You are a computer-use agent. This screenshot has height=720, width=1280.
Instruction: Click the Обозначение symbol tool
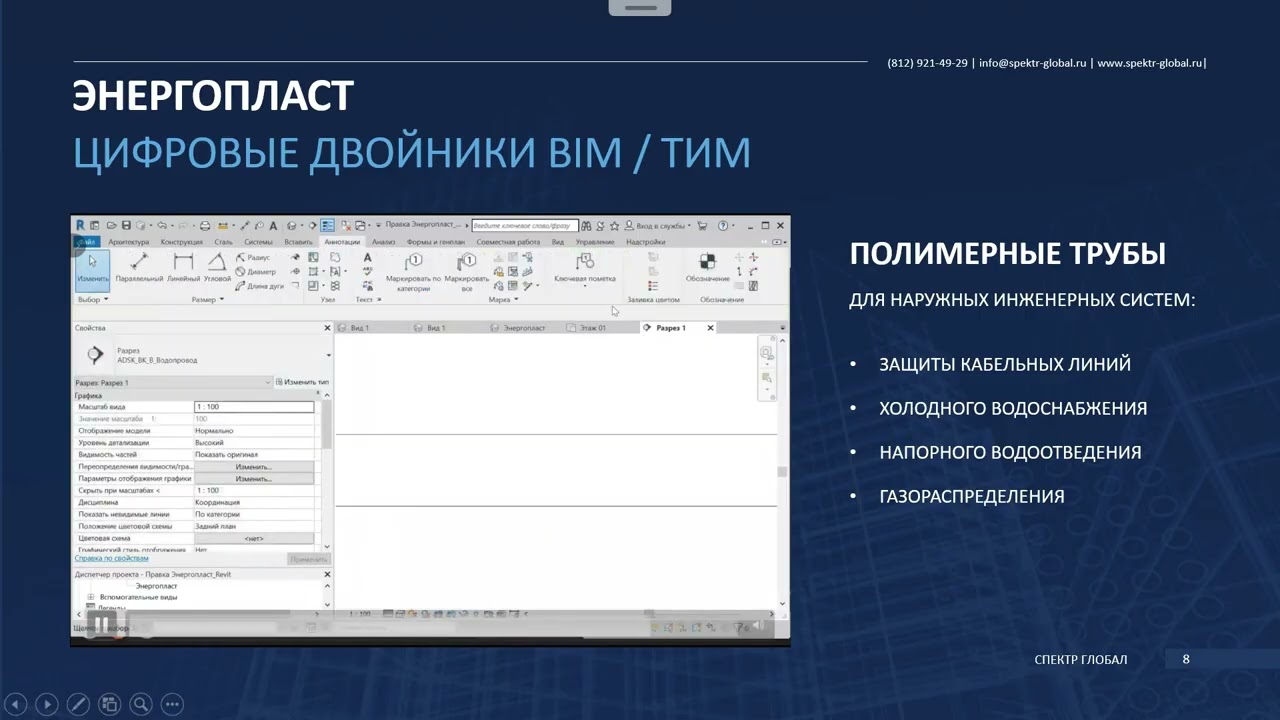coord(708,267)
